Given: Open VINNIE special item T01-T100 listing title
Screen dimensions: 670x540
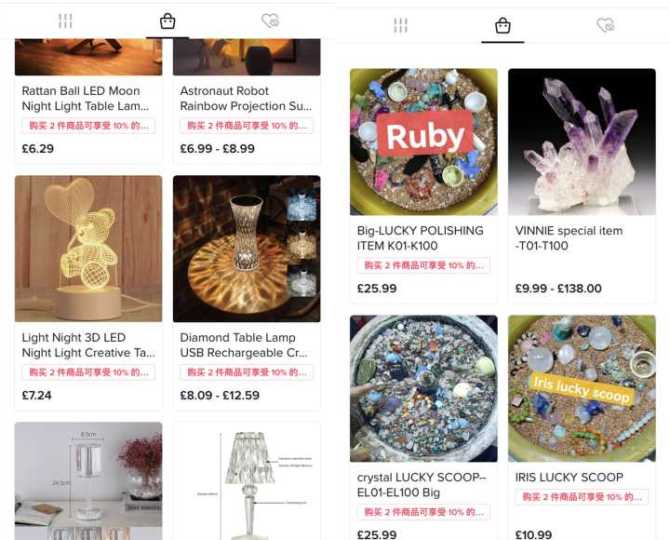Looking at the screenshot, I should click(569, 238).
